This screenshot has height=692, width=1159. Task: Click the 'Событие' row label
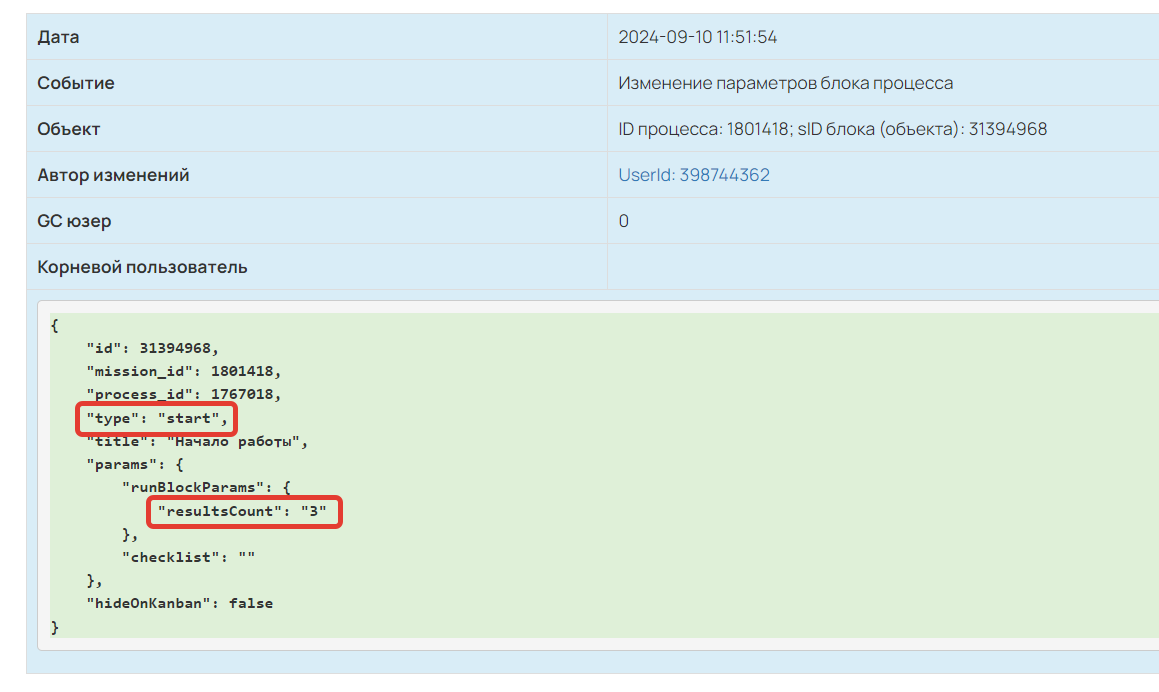point(76,83)
